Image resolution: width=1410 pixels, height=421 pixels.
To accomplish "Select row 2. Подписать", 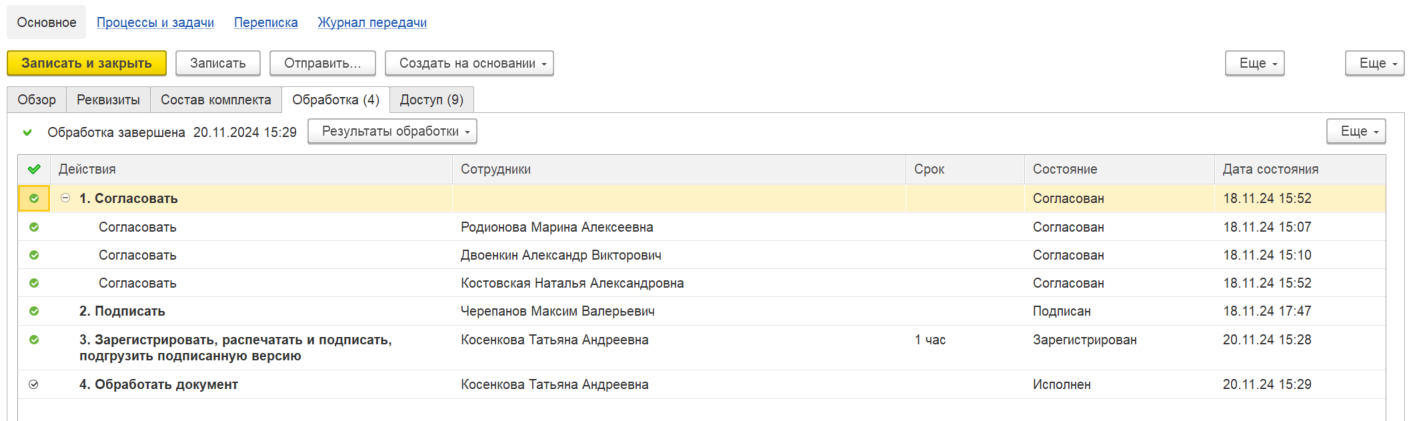I will point(702,311).
